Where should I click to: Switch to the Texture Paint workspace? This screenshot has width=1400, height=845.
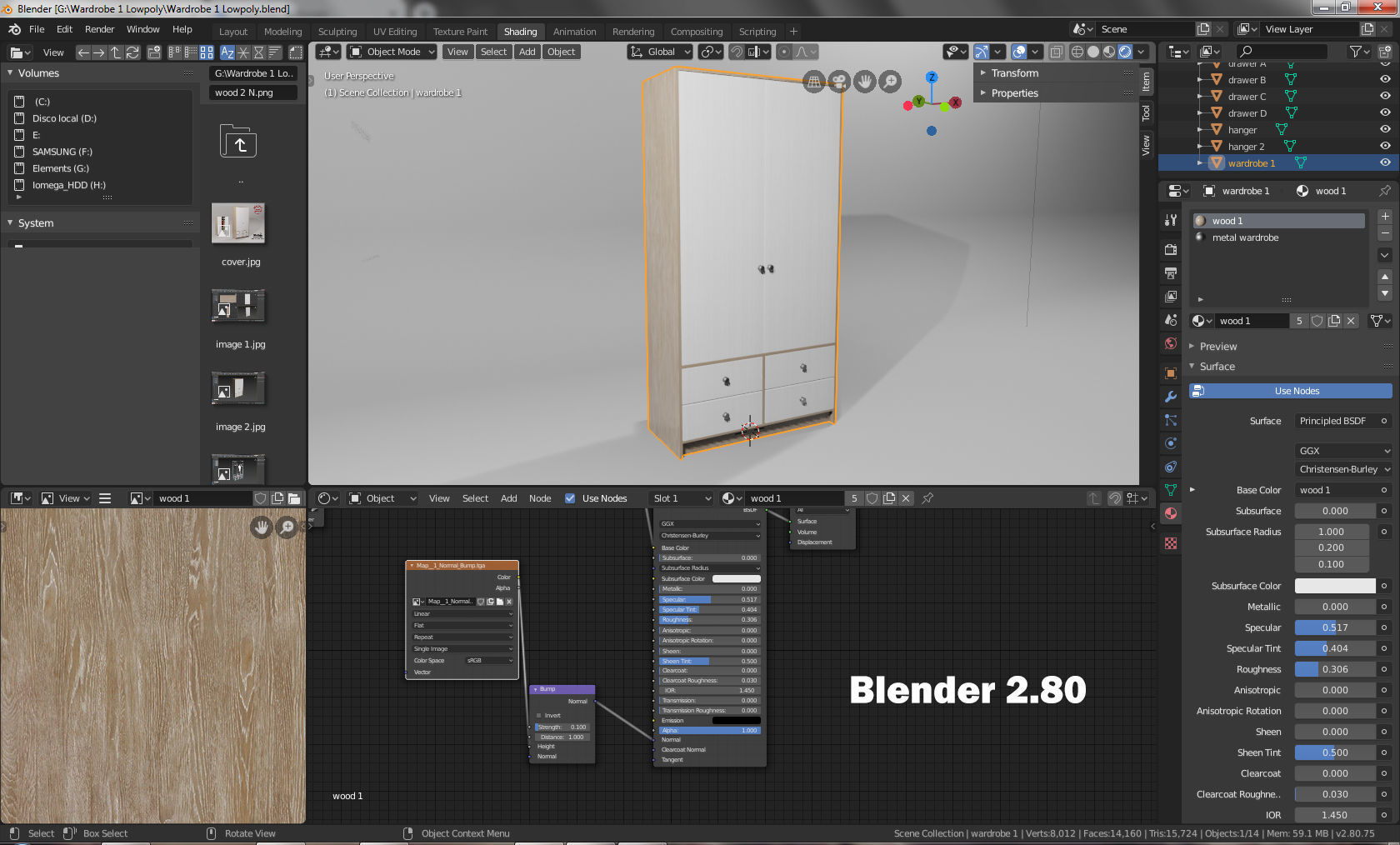(x=460, y=32)
